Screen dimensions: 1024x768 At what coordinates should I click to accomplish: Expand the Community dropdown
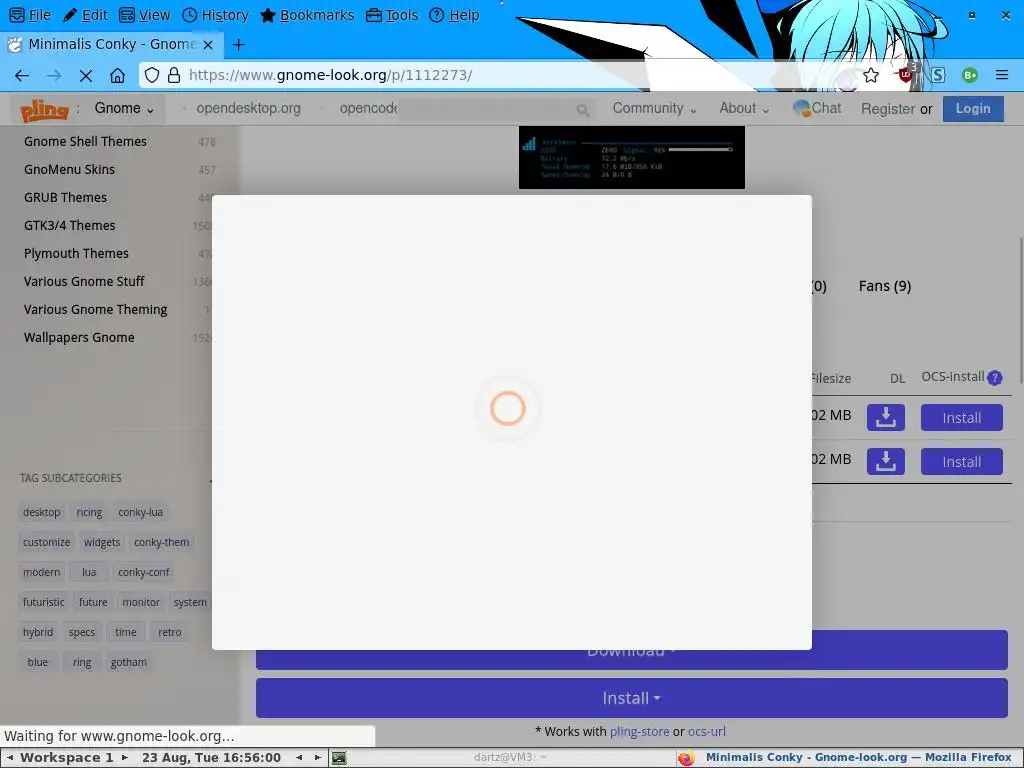click(x=654, y=108)
